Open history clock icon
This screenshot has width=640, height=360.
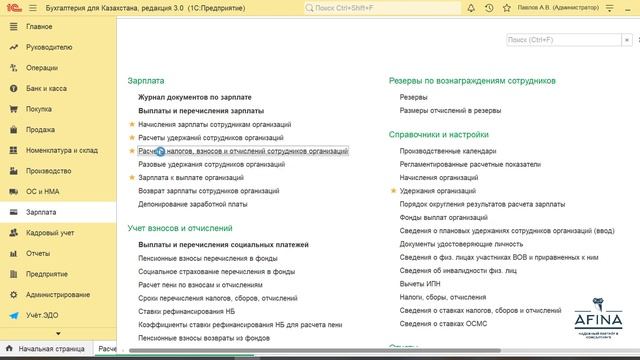[489, 8]
